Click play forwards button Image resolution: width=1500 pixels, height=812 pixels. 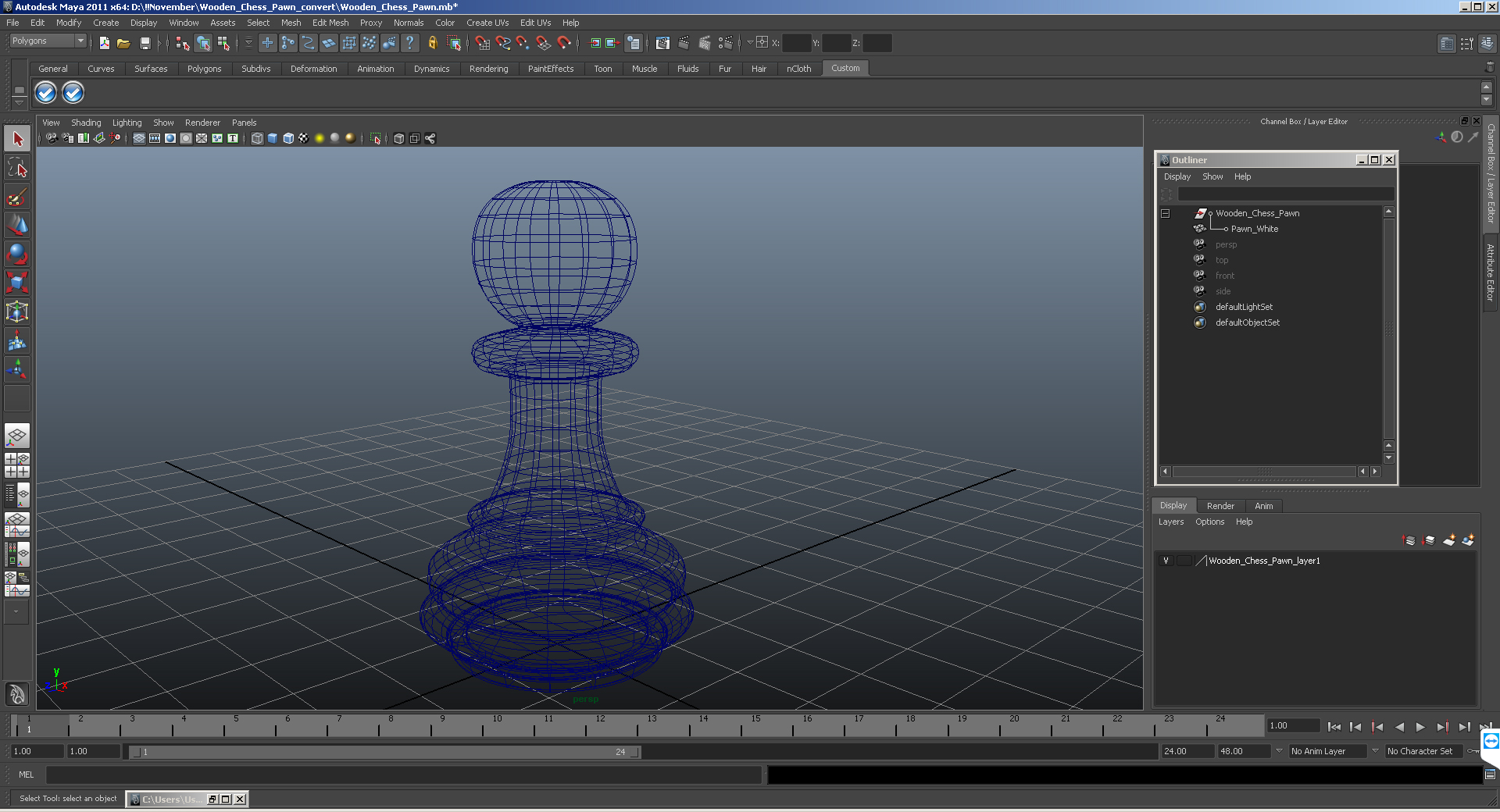[x=1420, y=727]
